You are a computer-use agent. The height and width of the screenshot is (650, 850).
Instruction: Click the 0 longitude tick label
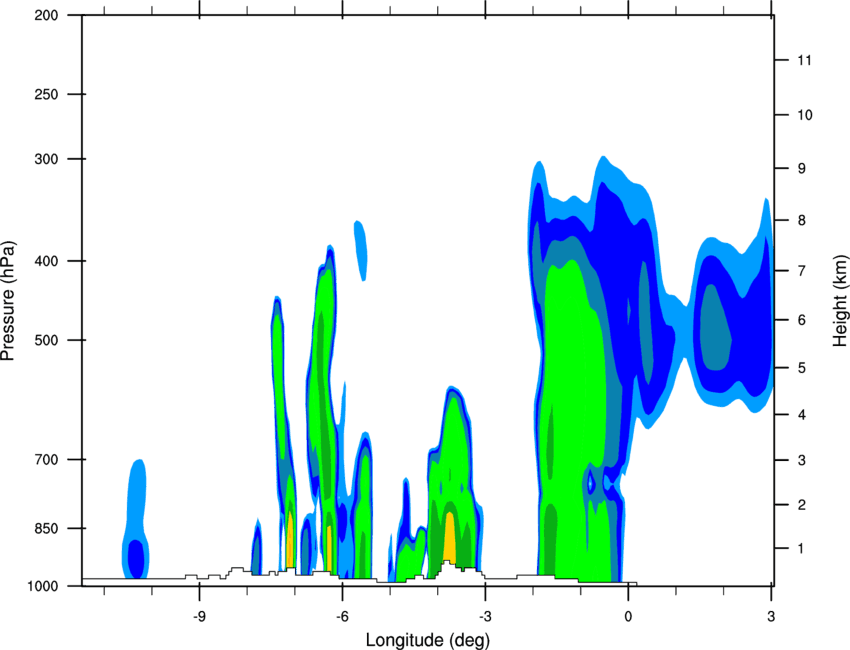point(628,617)
